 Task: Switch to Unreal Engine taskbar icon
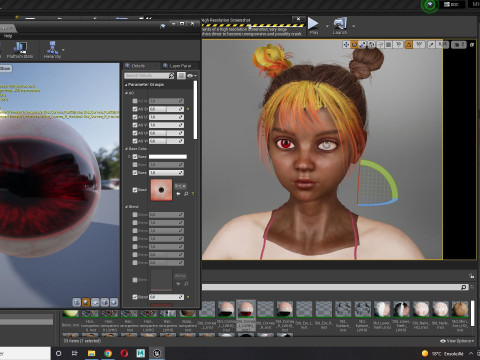[157, 353]
